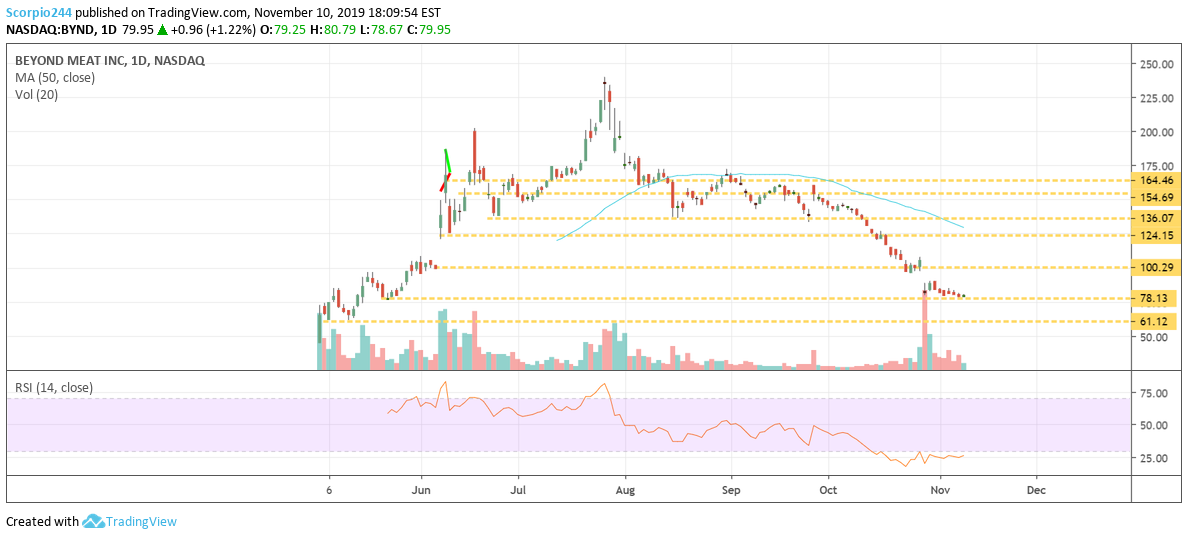Click the RSI 75.00 axis label
This screenshot has width=1188, height=539.
1152,393
